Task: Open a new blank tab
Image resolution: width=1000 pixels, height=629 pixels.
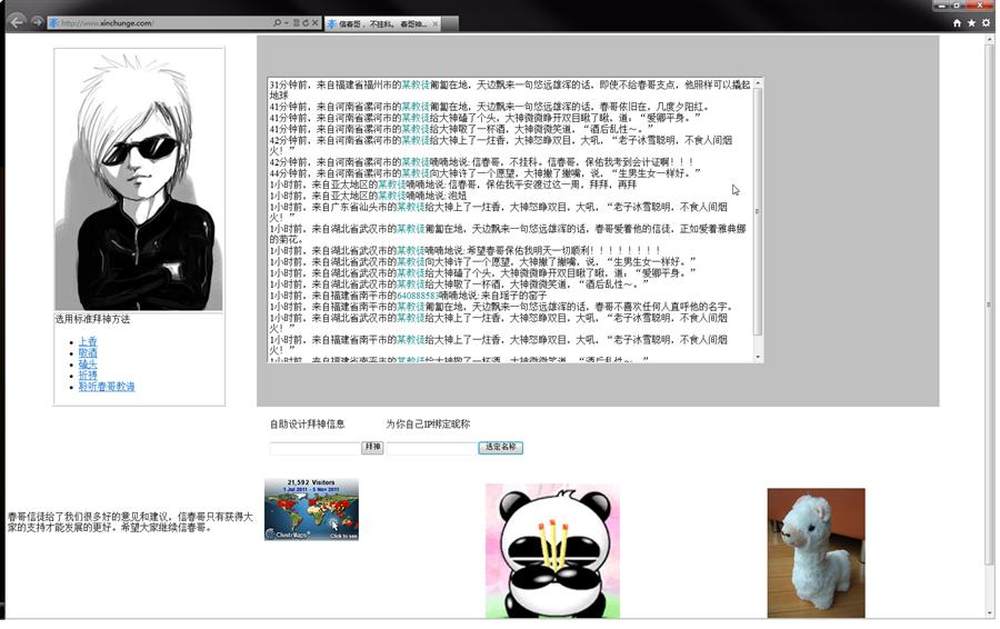Action: click(x=450, y=24)
